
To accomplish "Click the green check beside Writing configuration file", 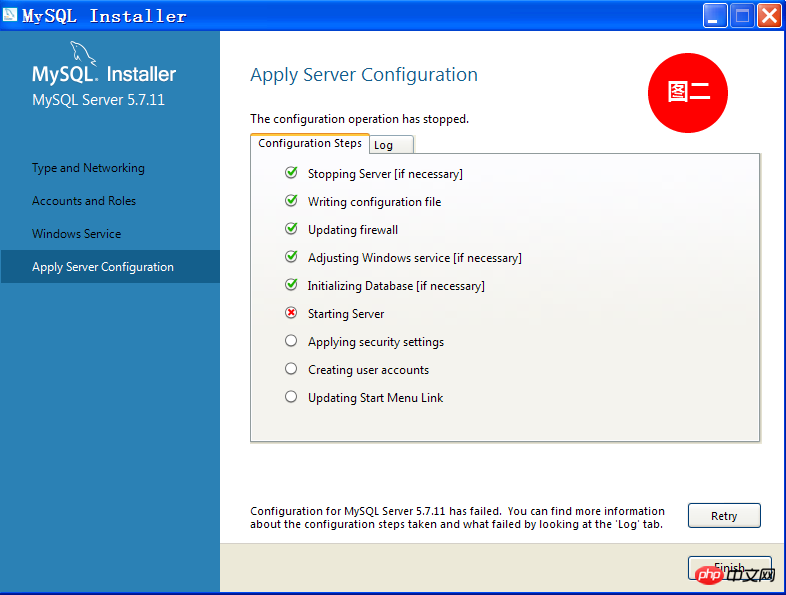I will point(291,201).
